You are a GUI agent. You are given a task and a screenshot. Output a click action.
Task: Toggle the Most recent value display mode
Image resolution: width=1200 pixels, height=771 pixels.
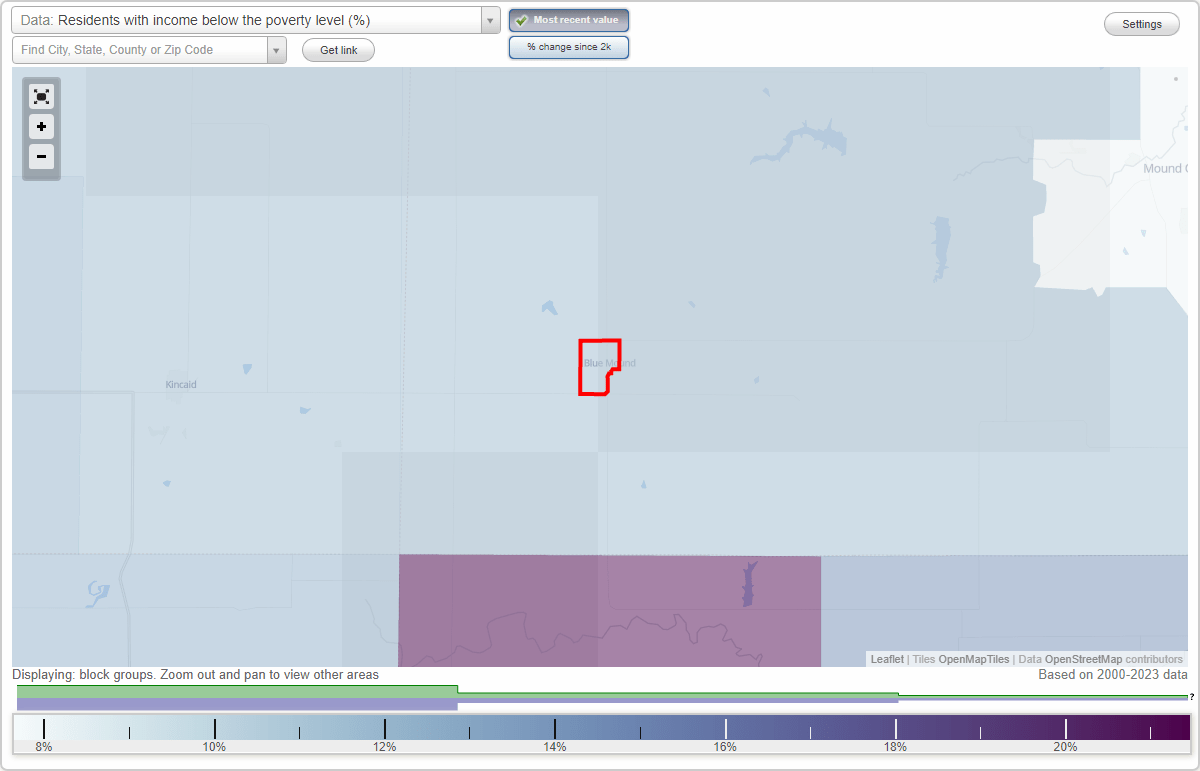[569, 20]
